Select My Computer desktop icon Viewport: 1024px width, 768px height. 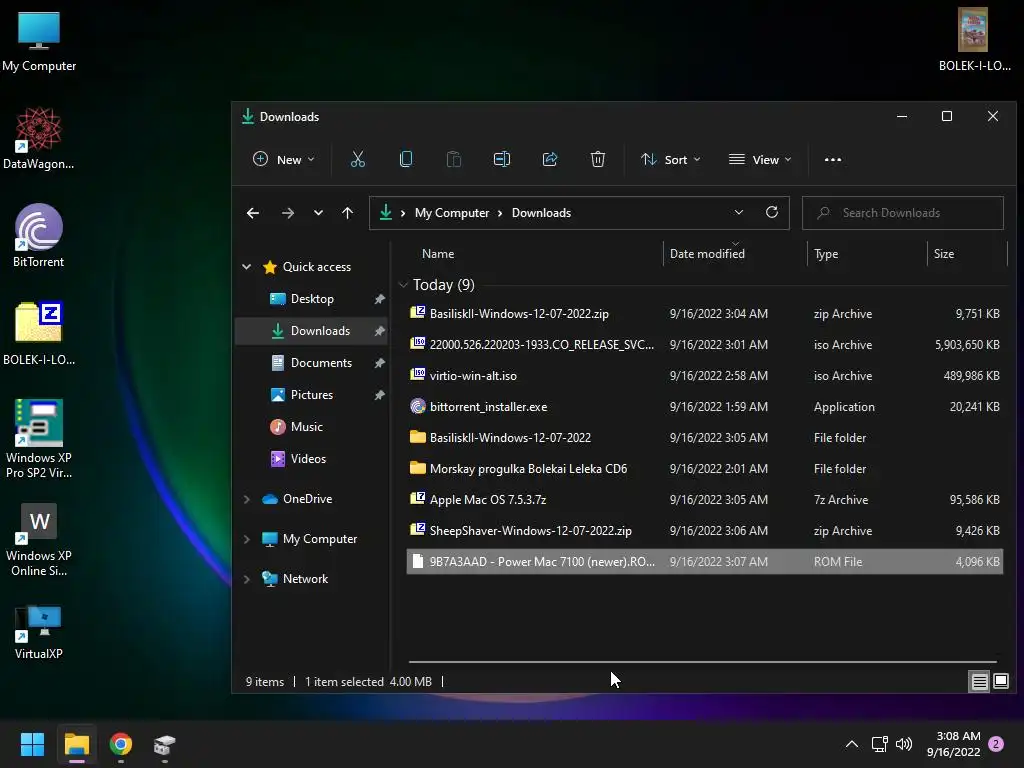click(39, 41)
